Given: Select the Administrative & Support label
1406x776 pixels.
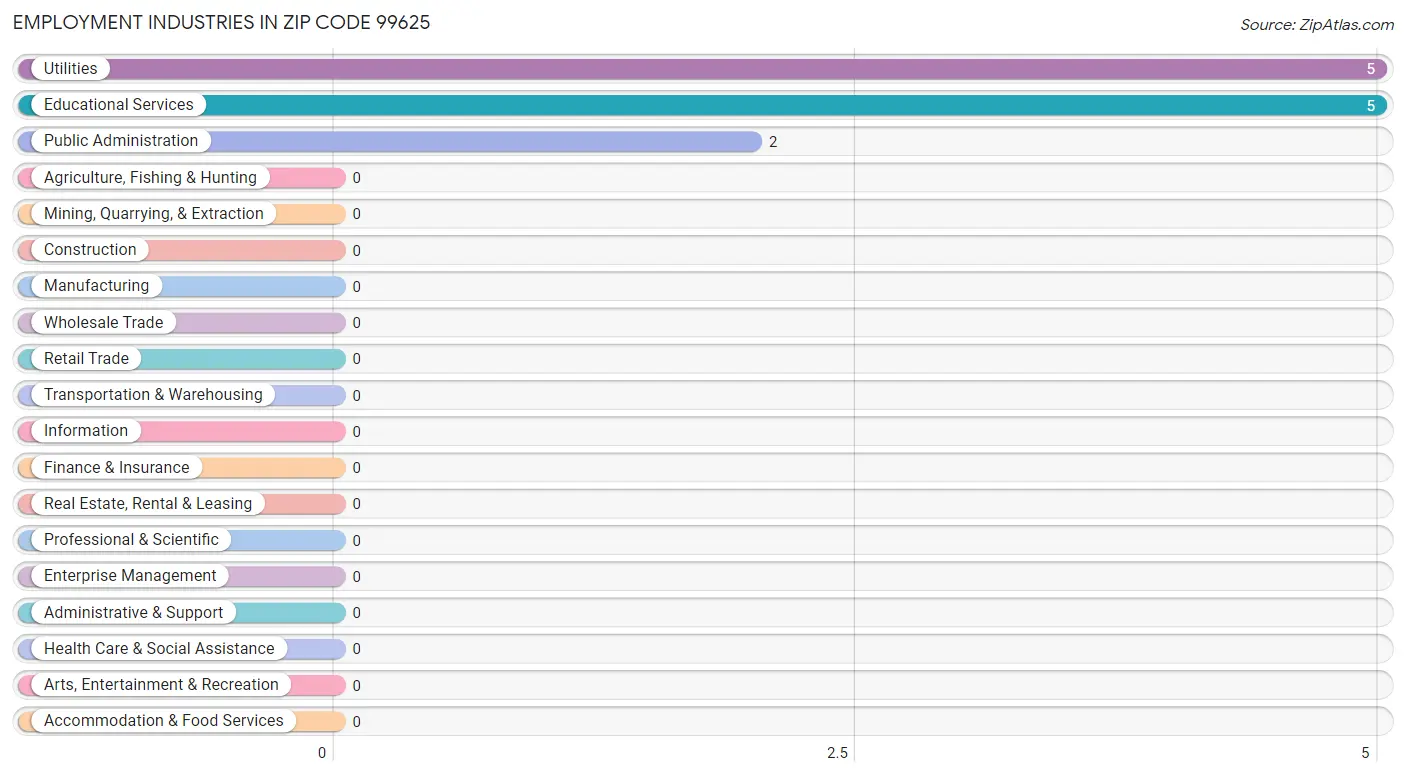Looking at the screenshot, I should [x=134, y=612].
